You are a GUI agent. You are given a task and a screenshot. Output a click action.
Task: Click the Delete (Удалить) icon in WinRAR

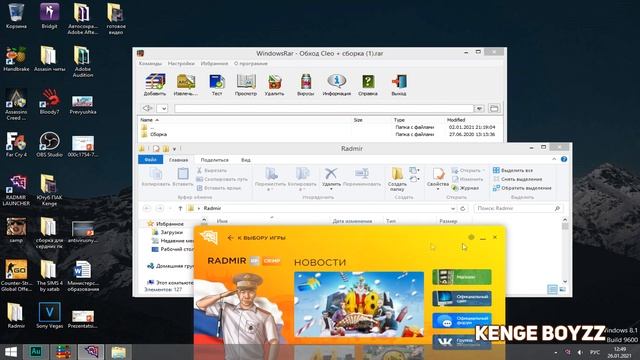[x=274, y=85]
